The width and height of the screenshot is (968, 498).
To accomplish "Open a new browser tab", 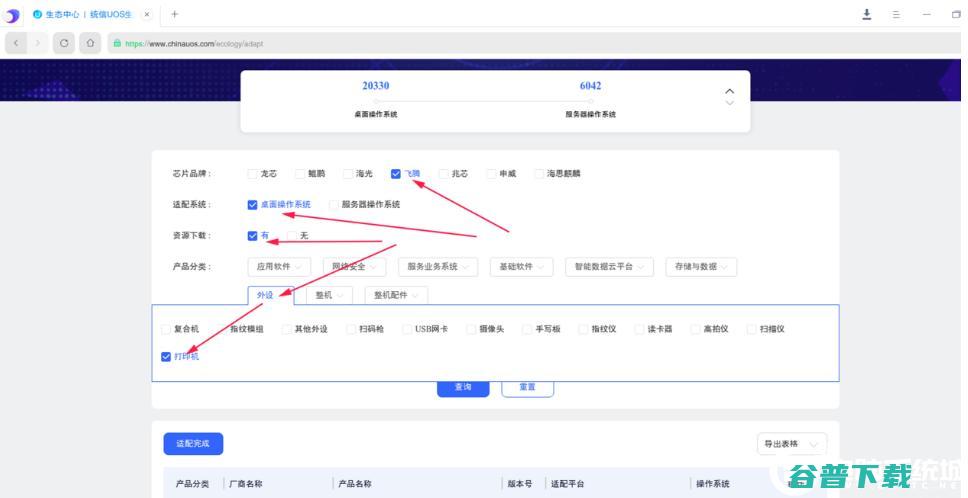I will 175,14.
